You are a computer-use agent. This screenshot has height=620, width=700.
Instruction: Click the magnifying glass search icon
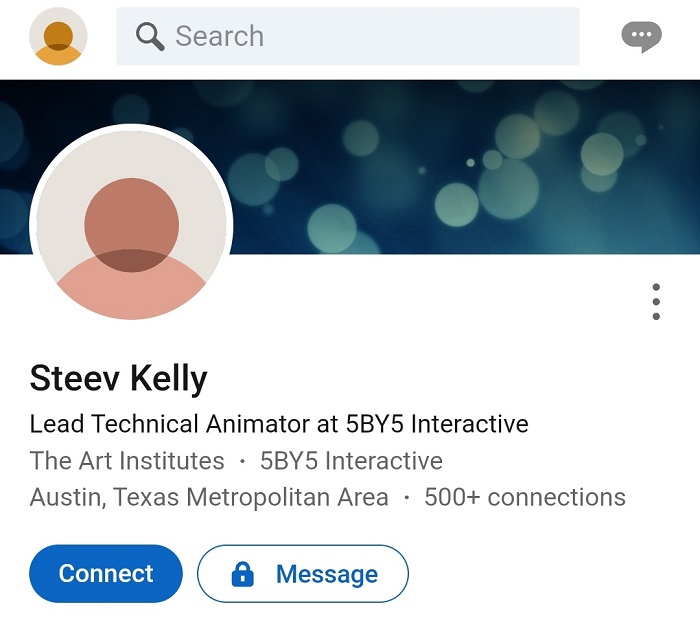tap(150, 37)
